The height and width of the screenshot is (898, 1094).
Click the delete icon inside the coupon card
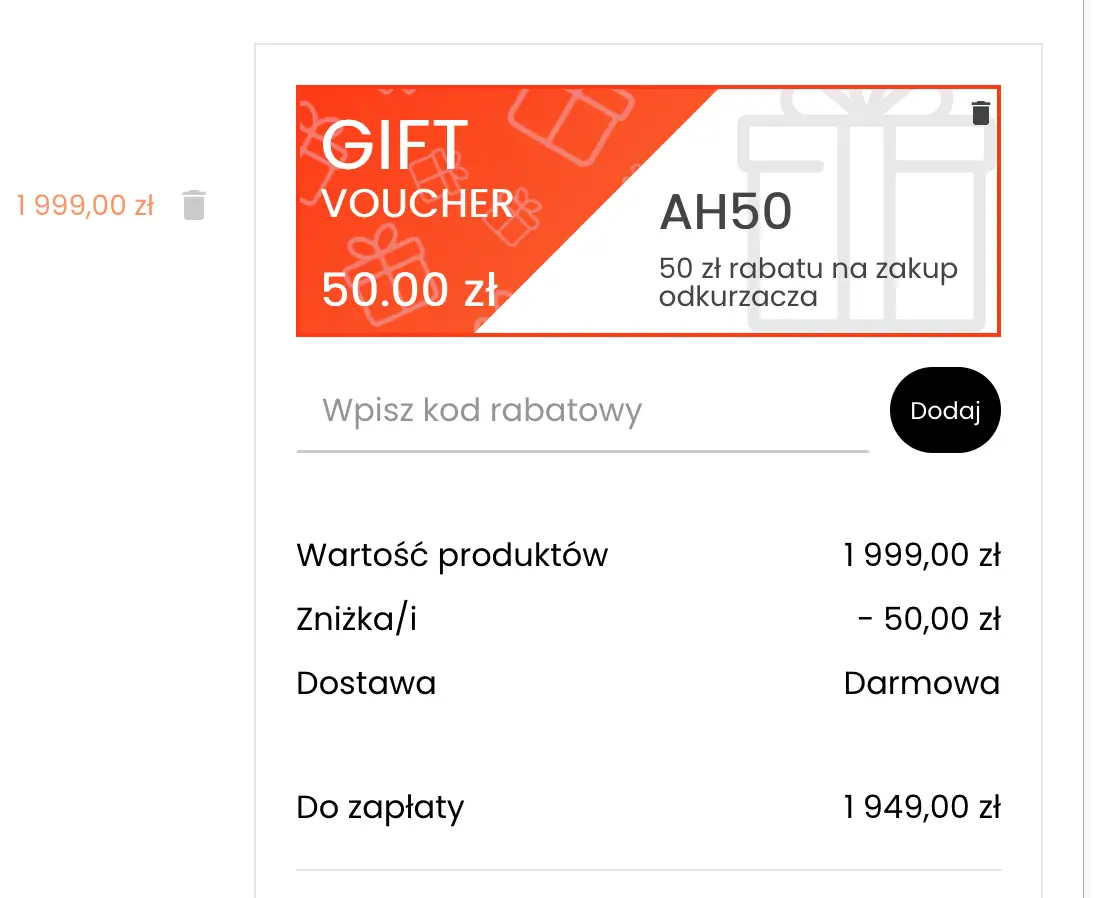coord(981,113)
